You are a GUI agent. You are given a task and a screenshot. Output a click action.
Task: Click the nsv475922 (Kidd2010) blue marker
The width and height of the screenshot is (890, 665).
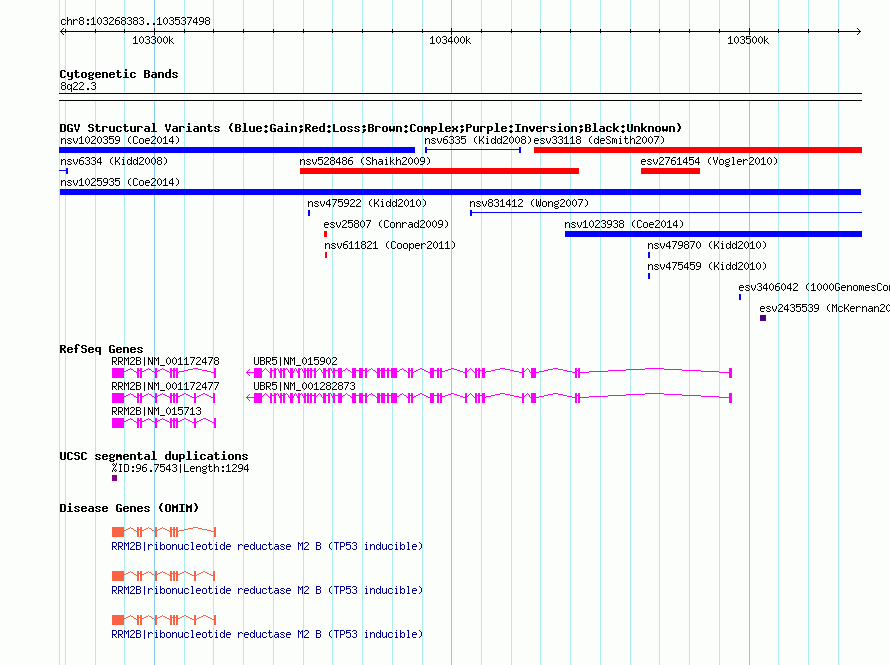309,213
